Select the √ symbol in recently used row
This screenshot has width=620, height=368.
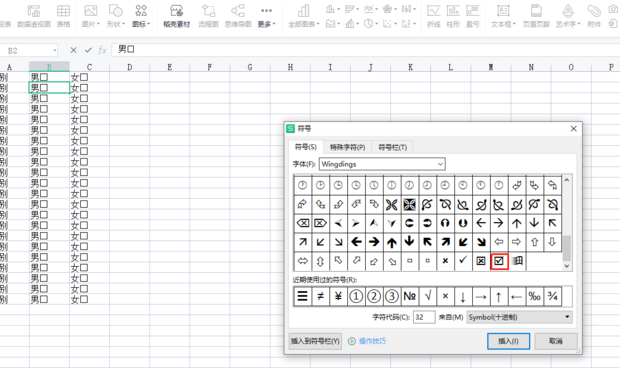pos(427,296)
